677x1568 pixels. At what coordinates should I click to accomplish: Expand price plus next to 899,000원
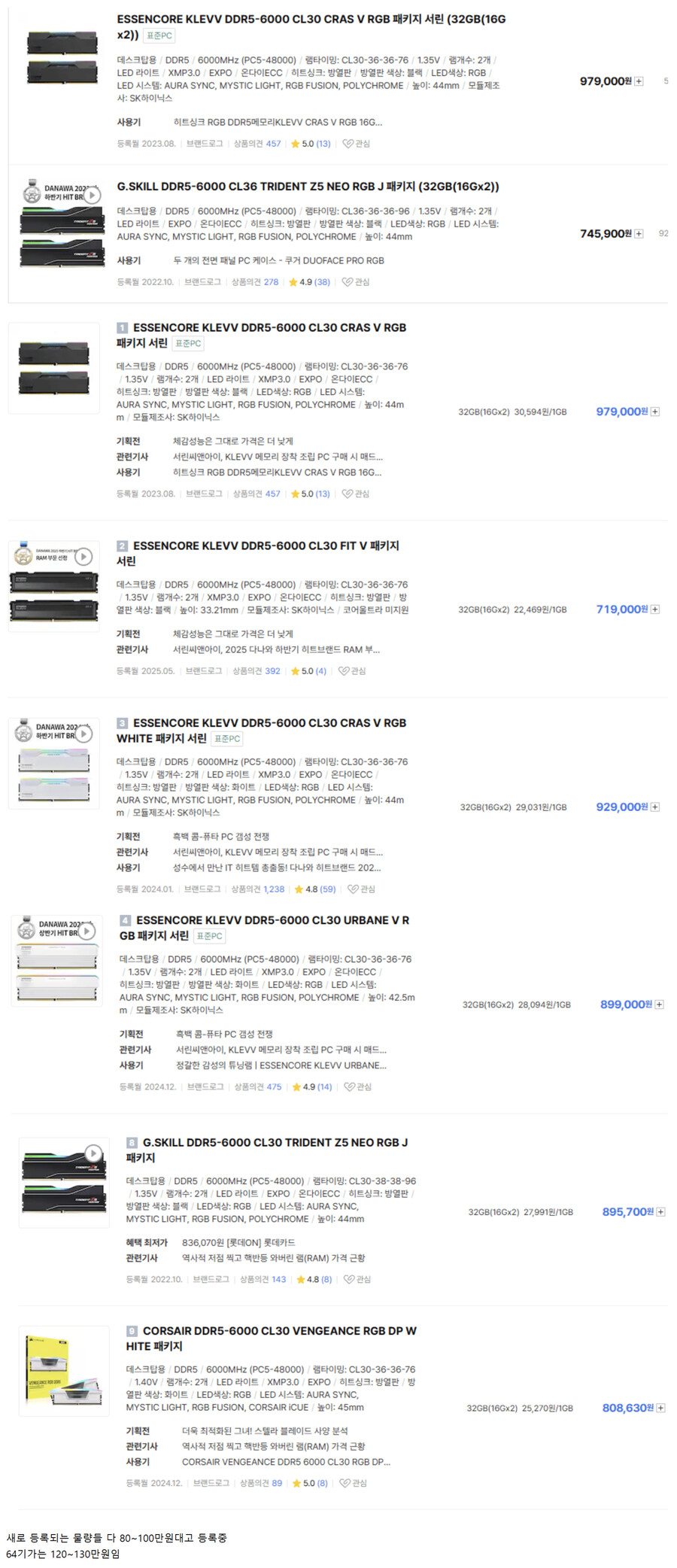(659, 1004)
